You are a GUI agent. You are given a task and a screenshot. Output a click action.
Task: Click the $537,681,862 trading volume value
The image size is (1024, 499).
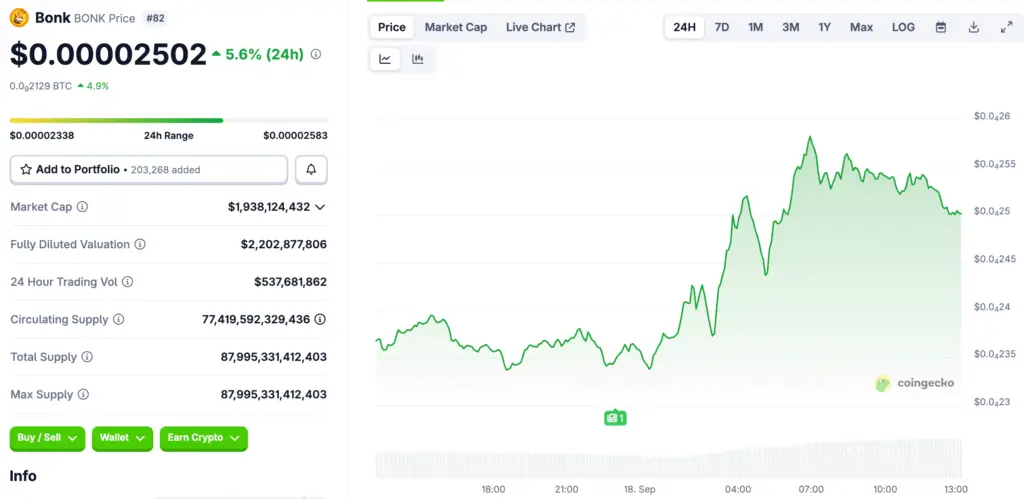291,282
